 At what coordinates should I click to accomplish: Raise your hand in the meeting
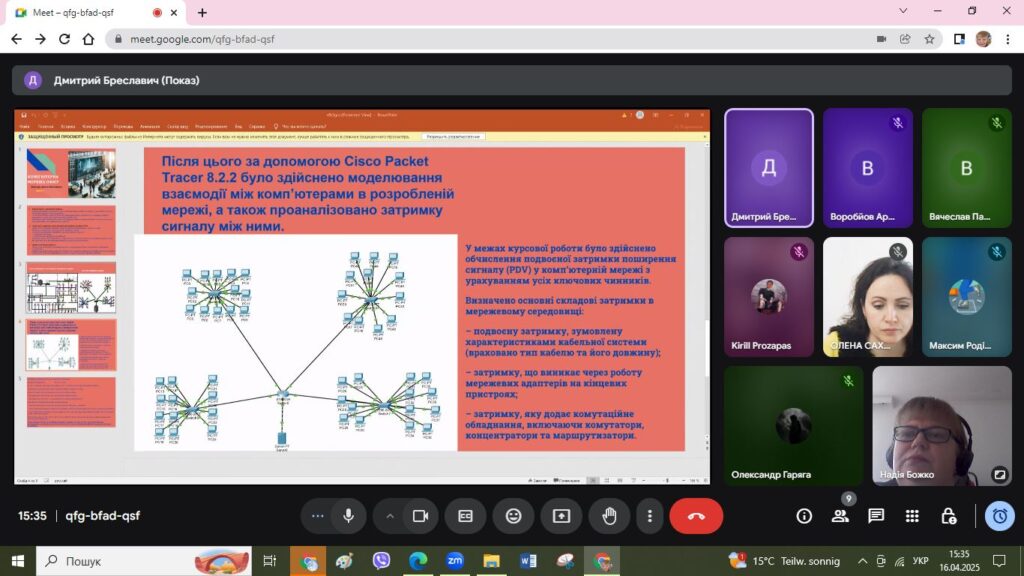pos(609,516)
